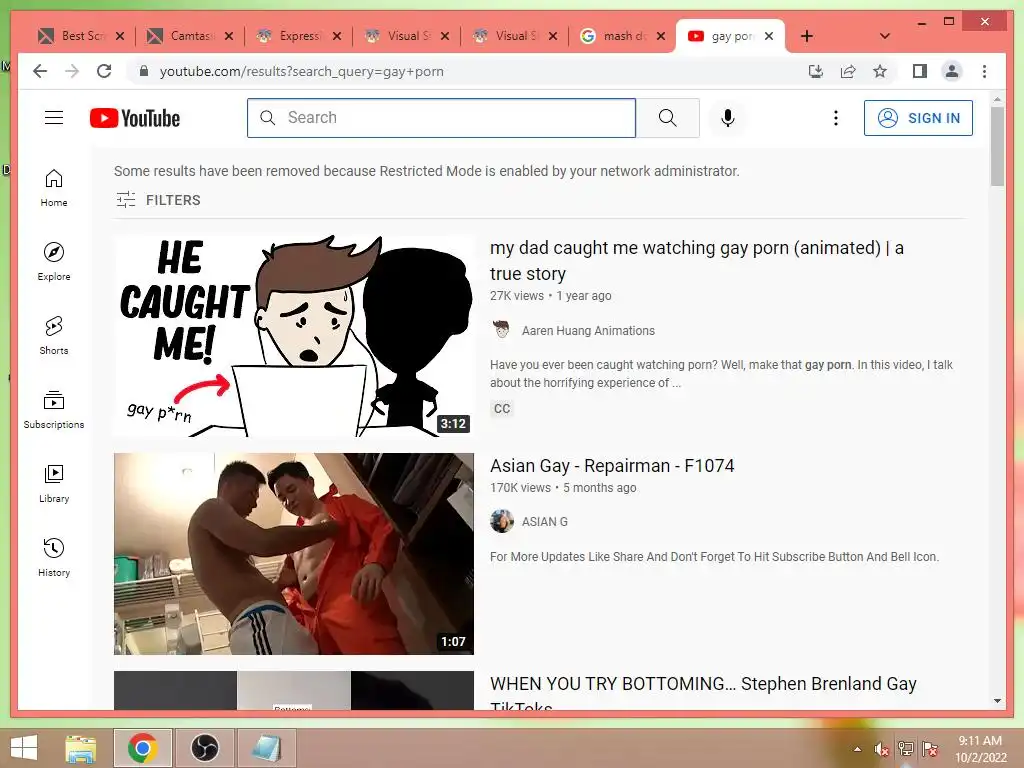Switch to the first 'Visual S' tab
Screen dimensions: 1024x768
pos(407,36)
